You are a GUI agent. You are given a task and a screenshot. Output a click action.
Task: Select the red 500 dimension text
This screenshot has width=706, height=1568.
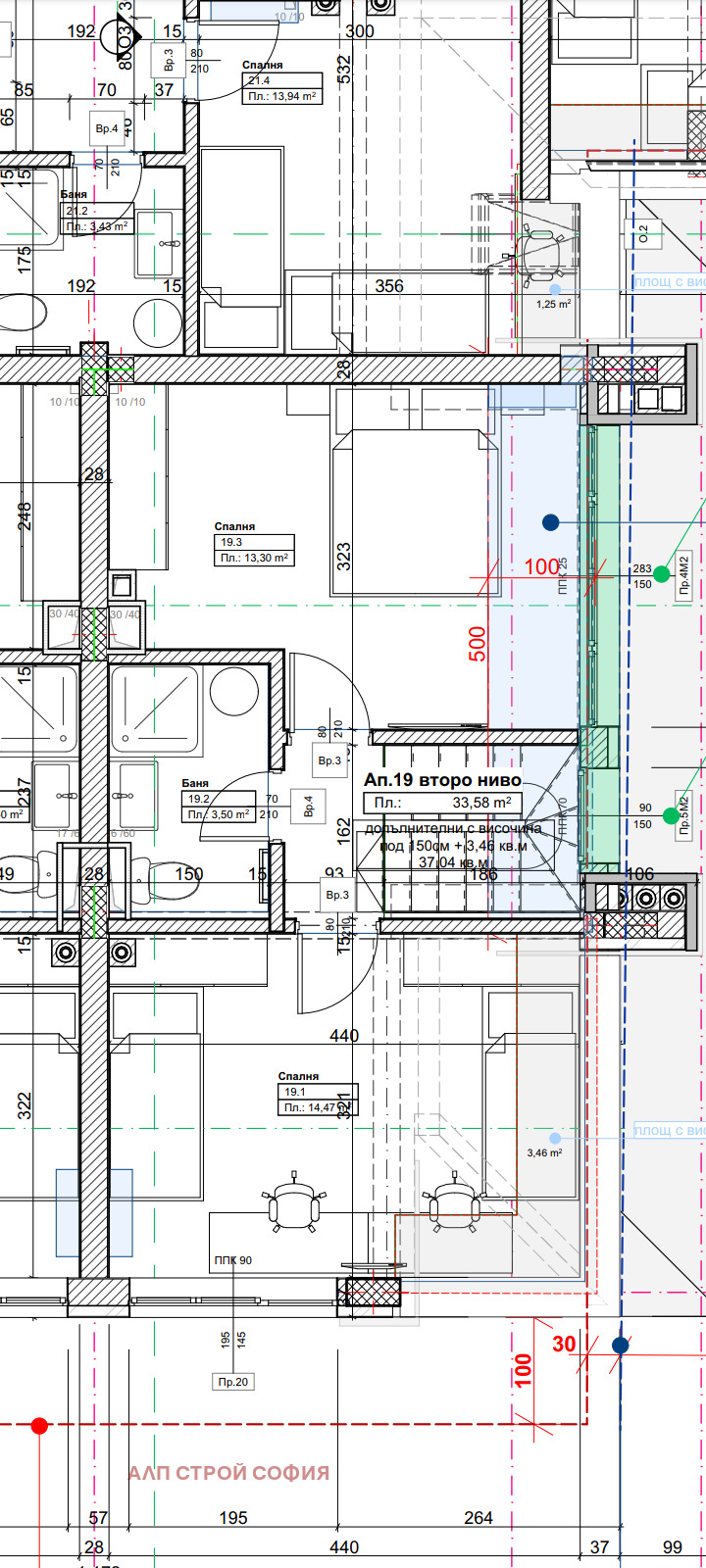click(478, 644)
